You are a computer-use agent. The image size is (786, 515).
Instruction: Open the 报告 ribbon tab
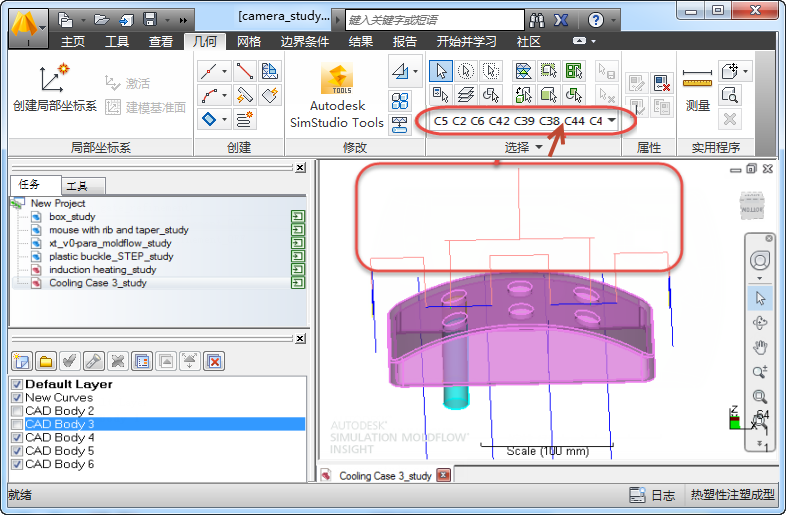[x=405, y=42]
